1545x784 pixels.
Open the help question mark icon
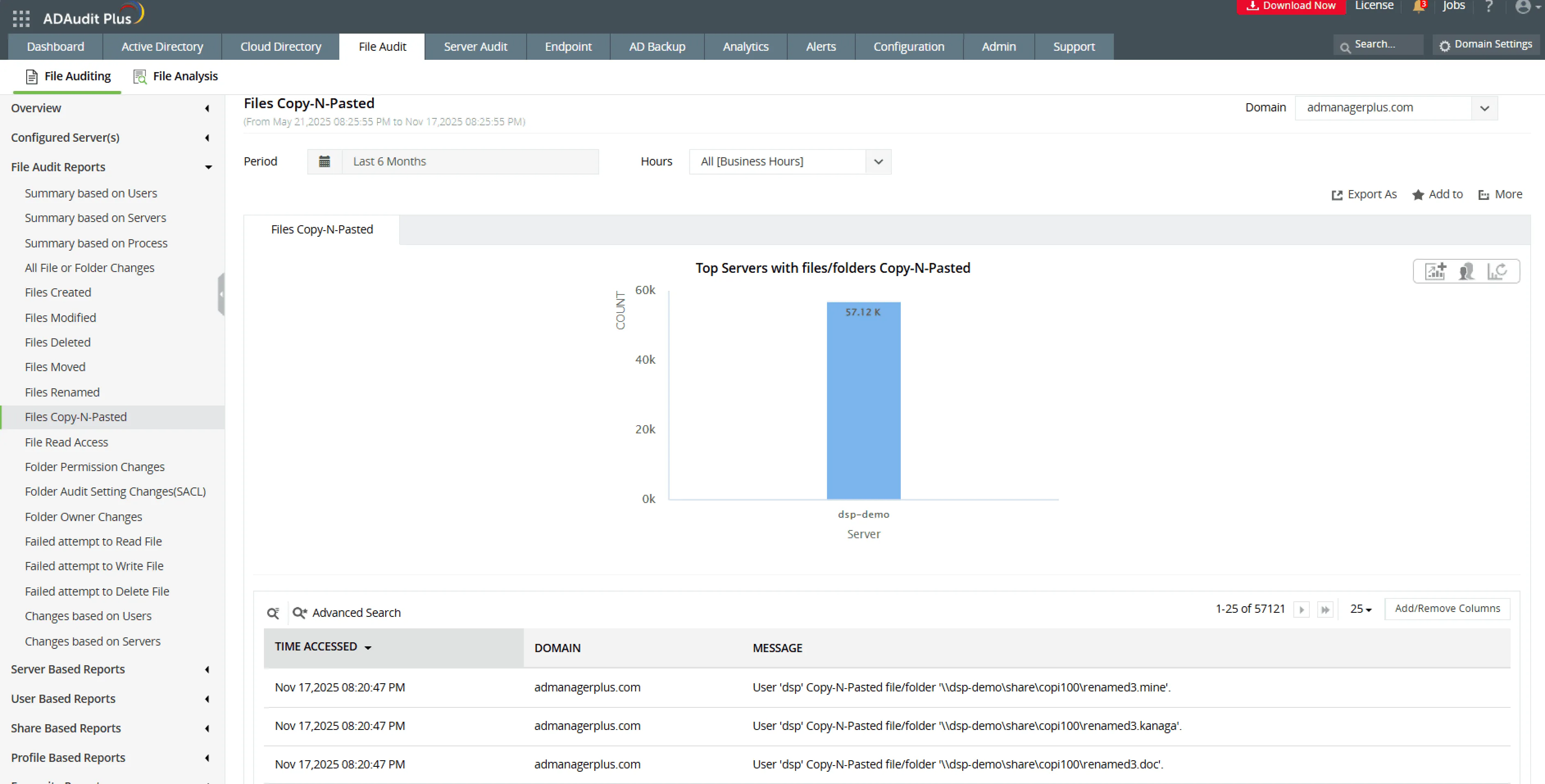(1488, 7)
